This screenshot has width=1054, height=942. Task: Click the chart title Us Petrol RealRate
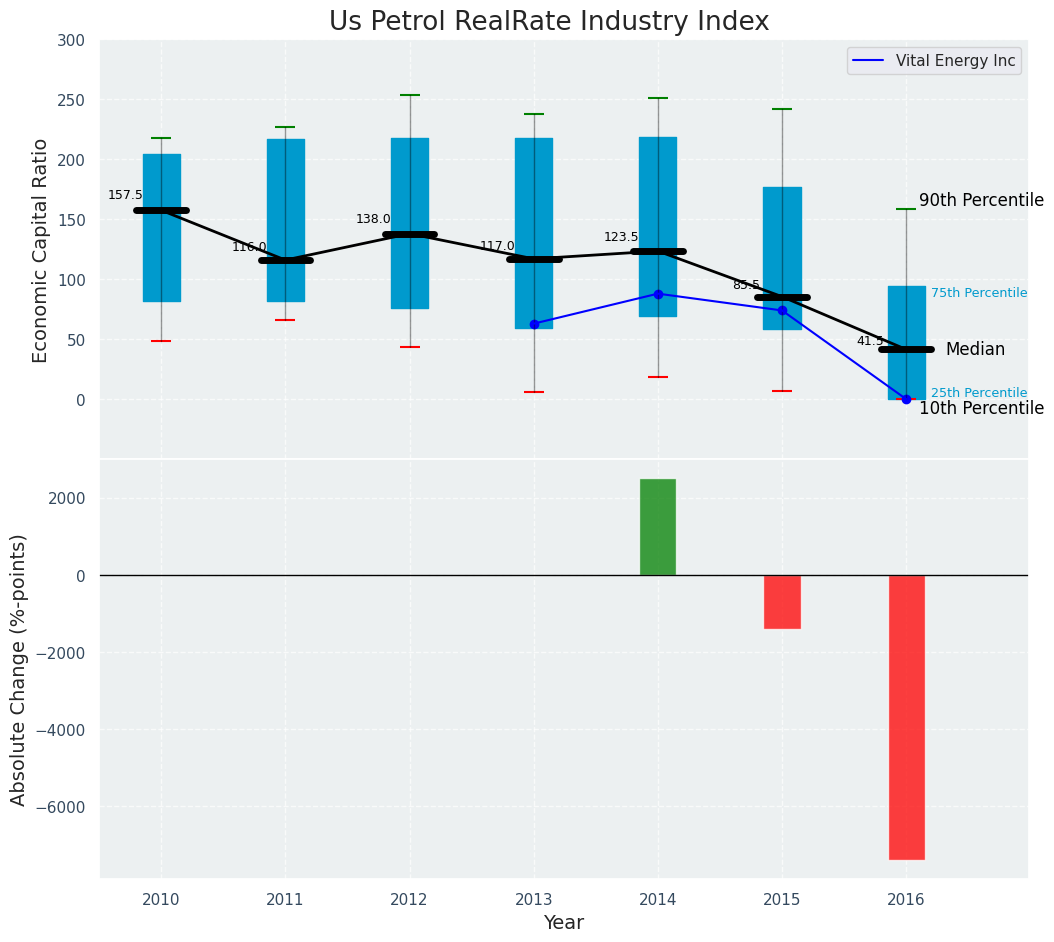(549, 22)
